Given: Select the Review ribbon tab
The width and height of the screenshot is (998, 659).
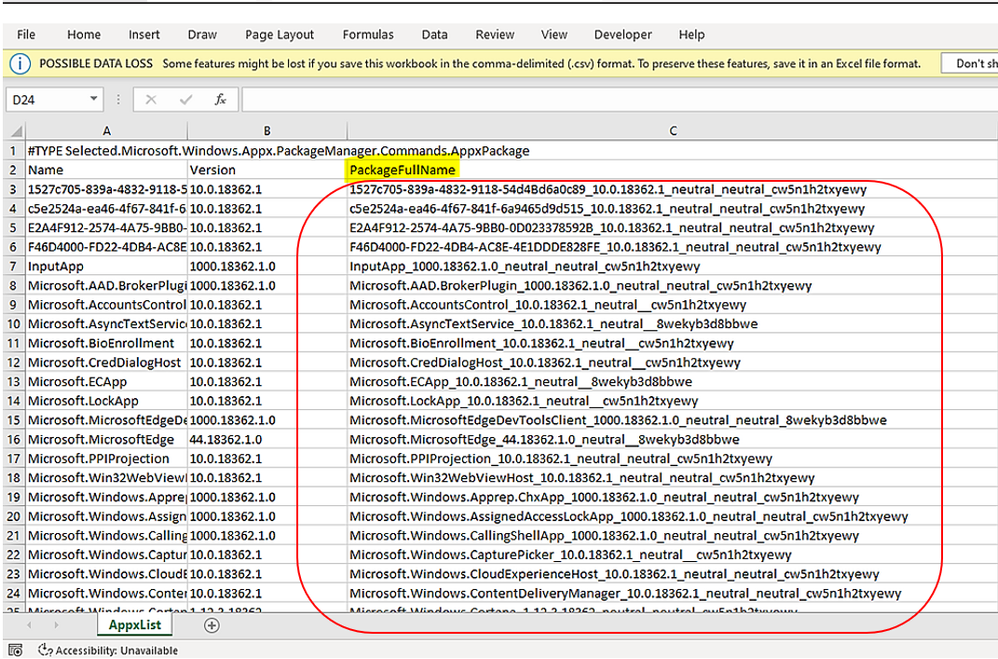Looking at the screenshot, I should click(495, 35).
